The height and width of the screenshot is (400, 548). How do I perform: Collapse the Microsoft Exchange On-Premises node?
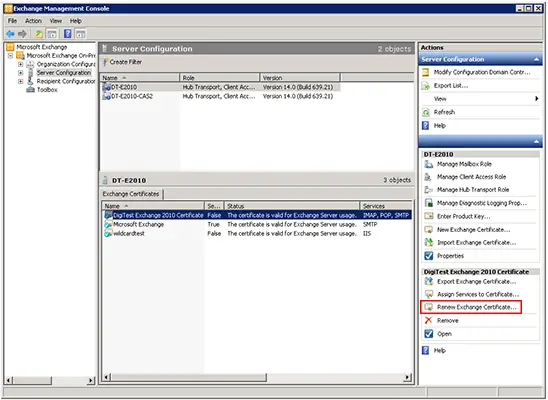tap(10, 56)
